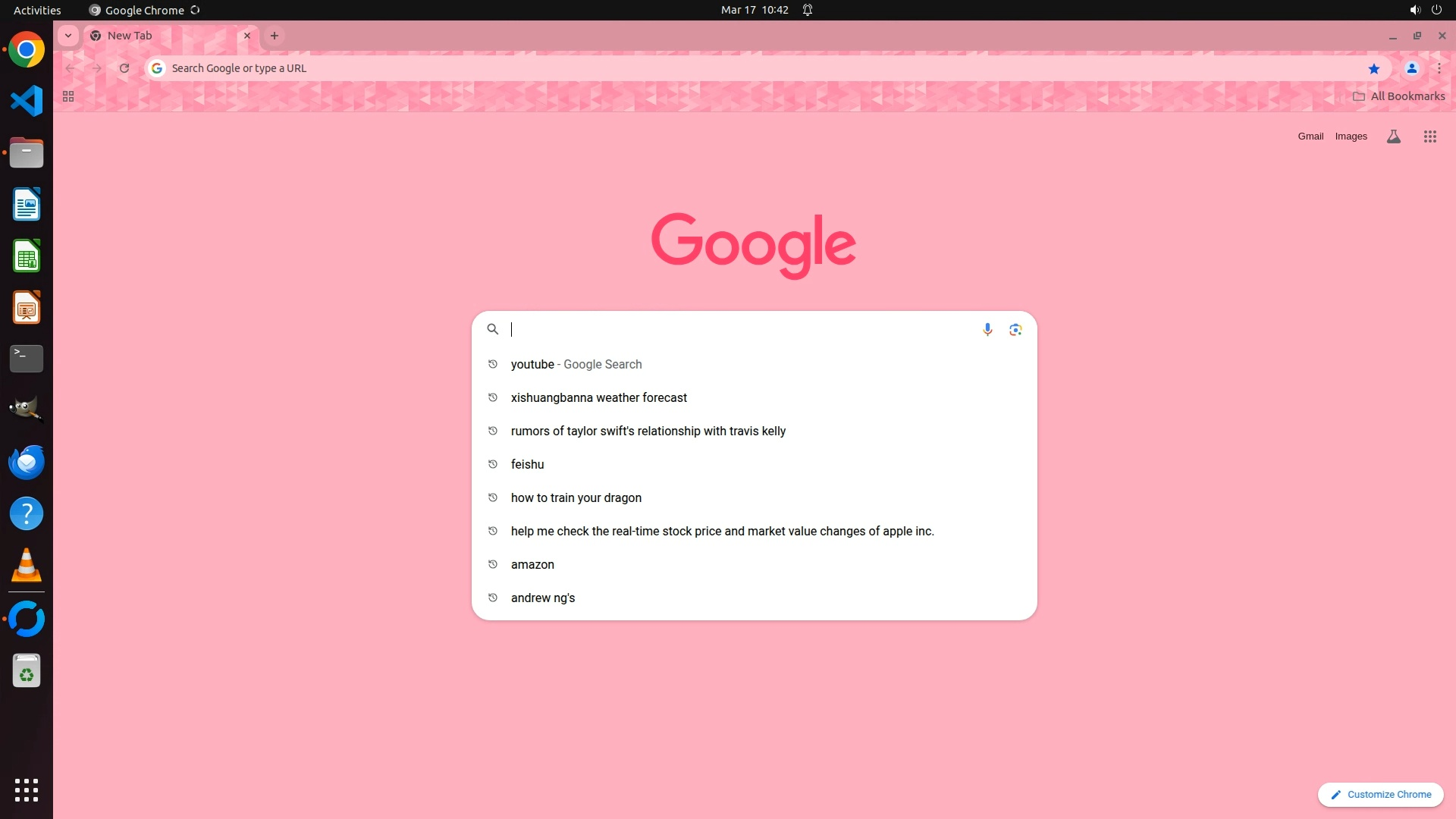Reload the current page

click(124, 68)
